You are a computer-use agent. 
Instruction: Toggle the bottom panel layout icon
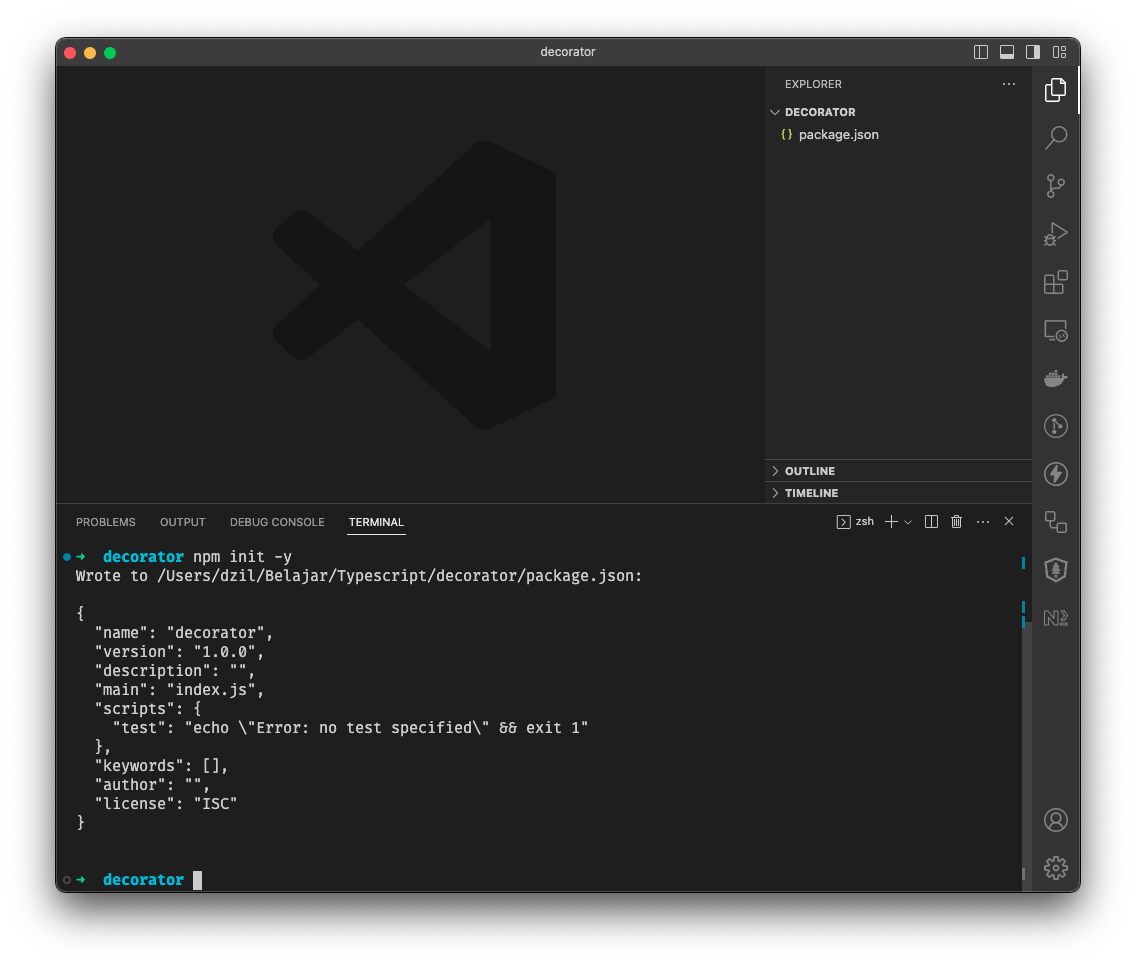(1007, 52)
